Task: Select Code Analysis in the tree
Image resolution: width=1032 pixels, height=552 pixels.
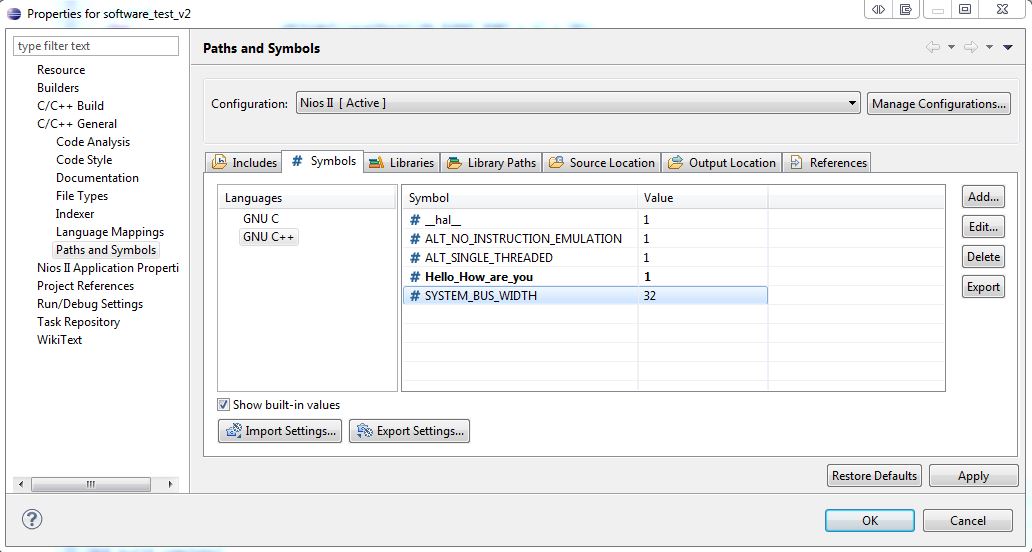Action: (x=93, y=141)
